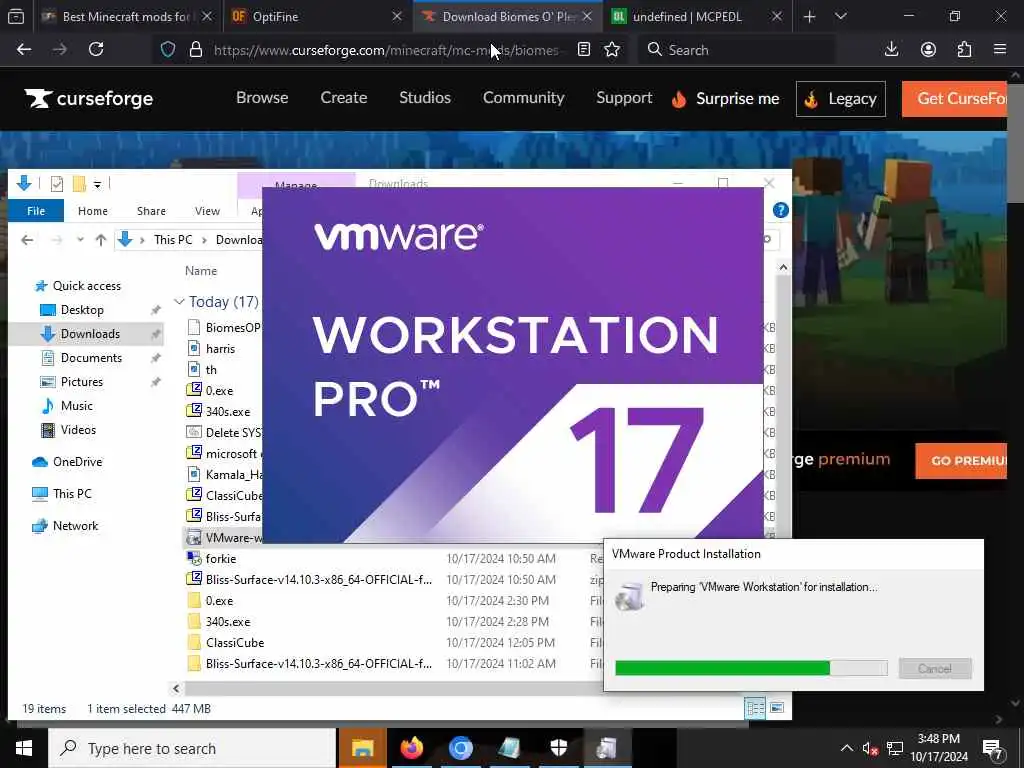Click the browser address bar URL
This screenshot has width=1024, height=768.
(x=385, y=50)
